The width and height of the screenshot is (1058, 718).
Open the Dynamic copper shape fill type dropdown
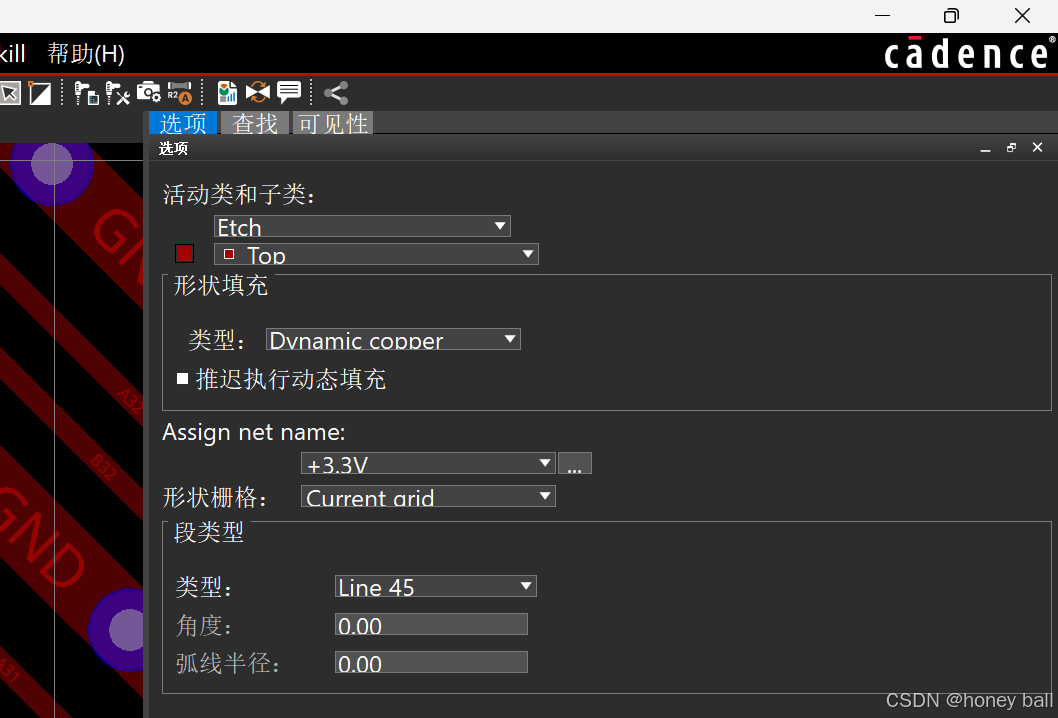point(393,339)
